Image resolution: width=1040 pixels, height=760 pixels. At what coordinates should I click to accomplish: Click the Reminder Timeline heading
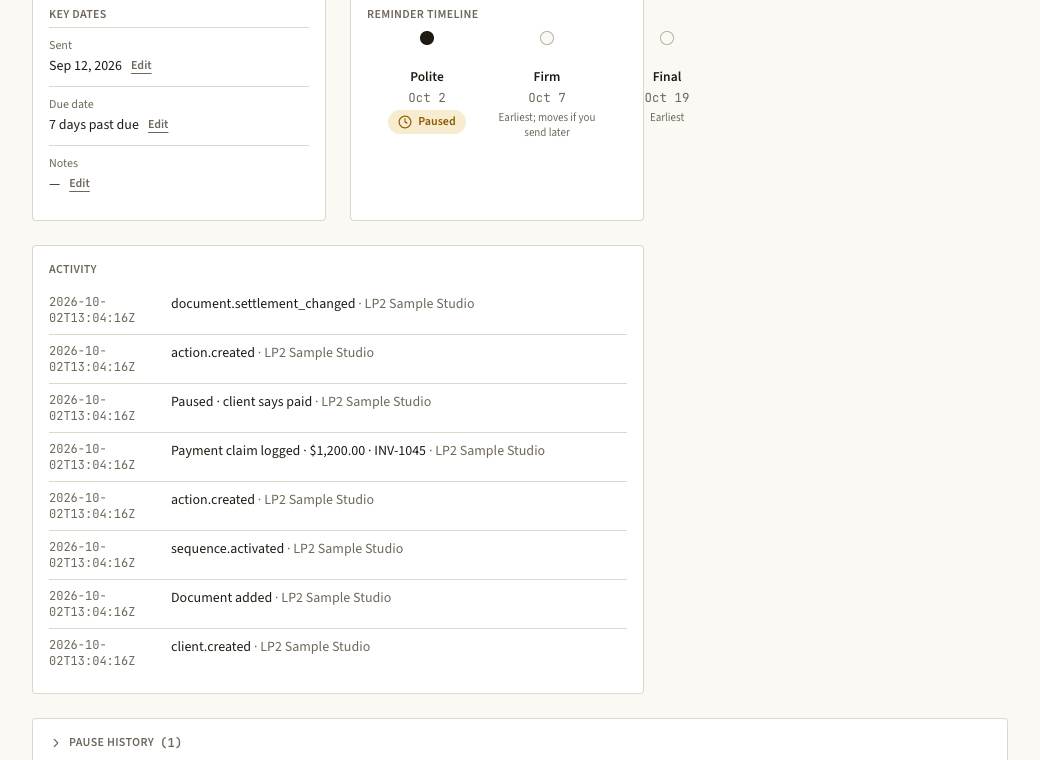(422, 14)
